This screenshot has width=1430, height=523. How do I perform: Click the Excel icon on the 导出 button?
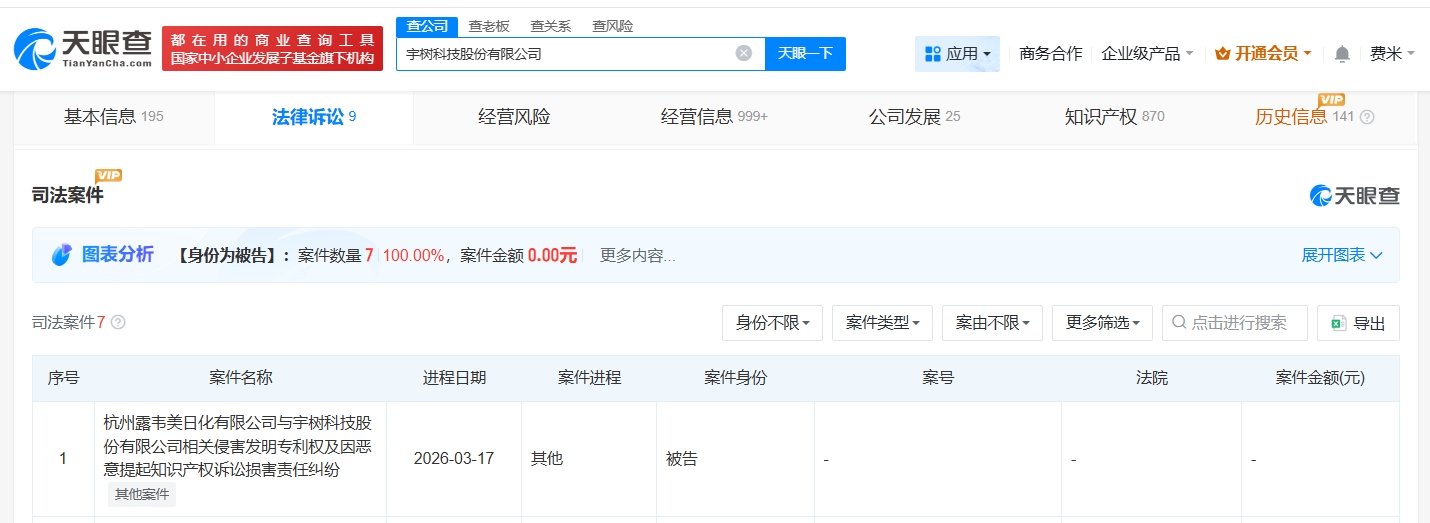[x=1339, y=323]
